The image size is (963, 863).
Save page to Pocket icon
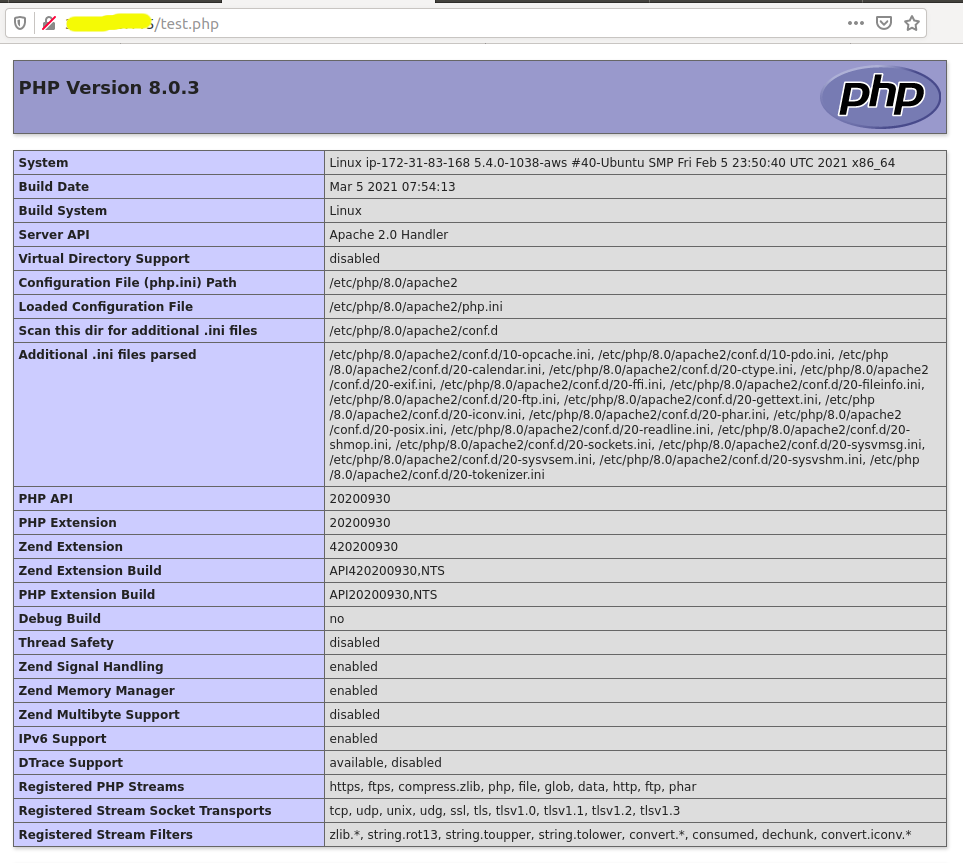pos(884,23)
